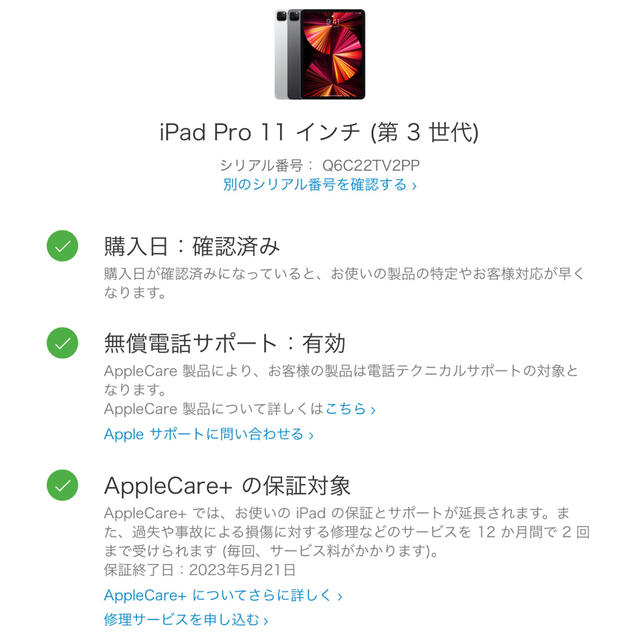Click the 無償電話サポート：有効 heading
Screen dimensions: 640x640
pyautogui.click(x=224, y=343)
